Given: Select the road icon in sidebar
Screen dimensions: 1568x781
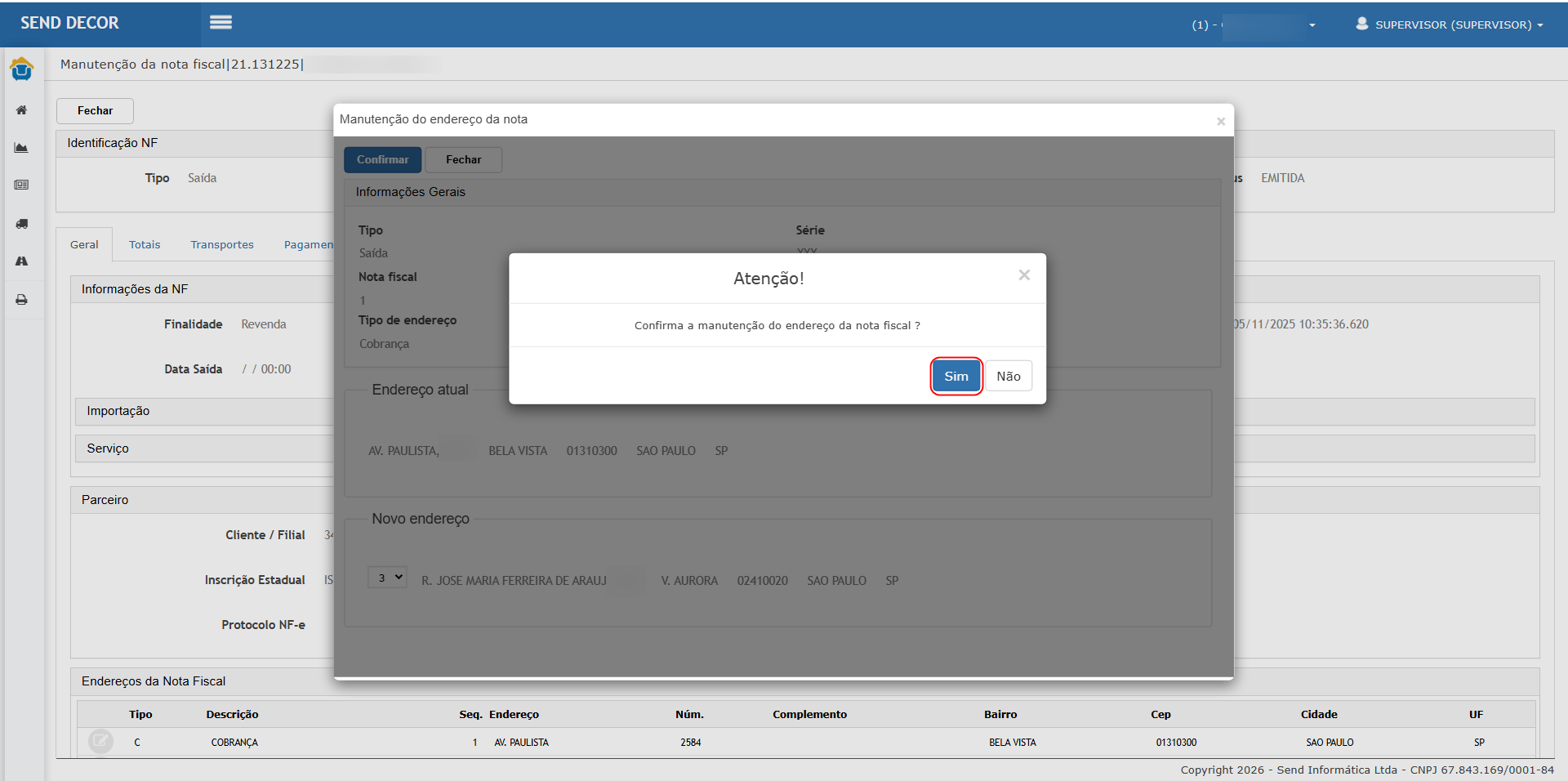Looking at the screenshot, I should pos(22,261).
